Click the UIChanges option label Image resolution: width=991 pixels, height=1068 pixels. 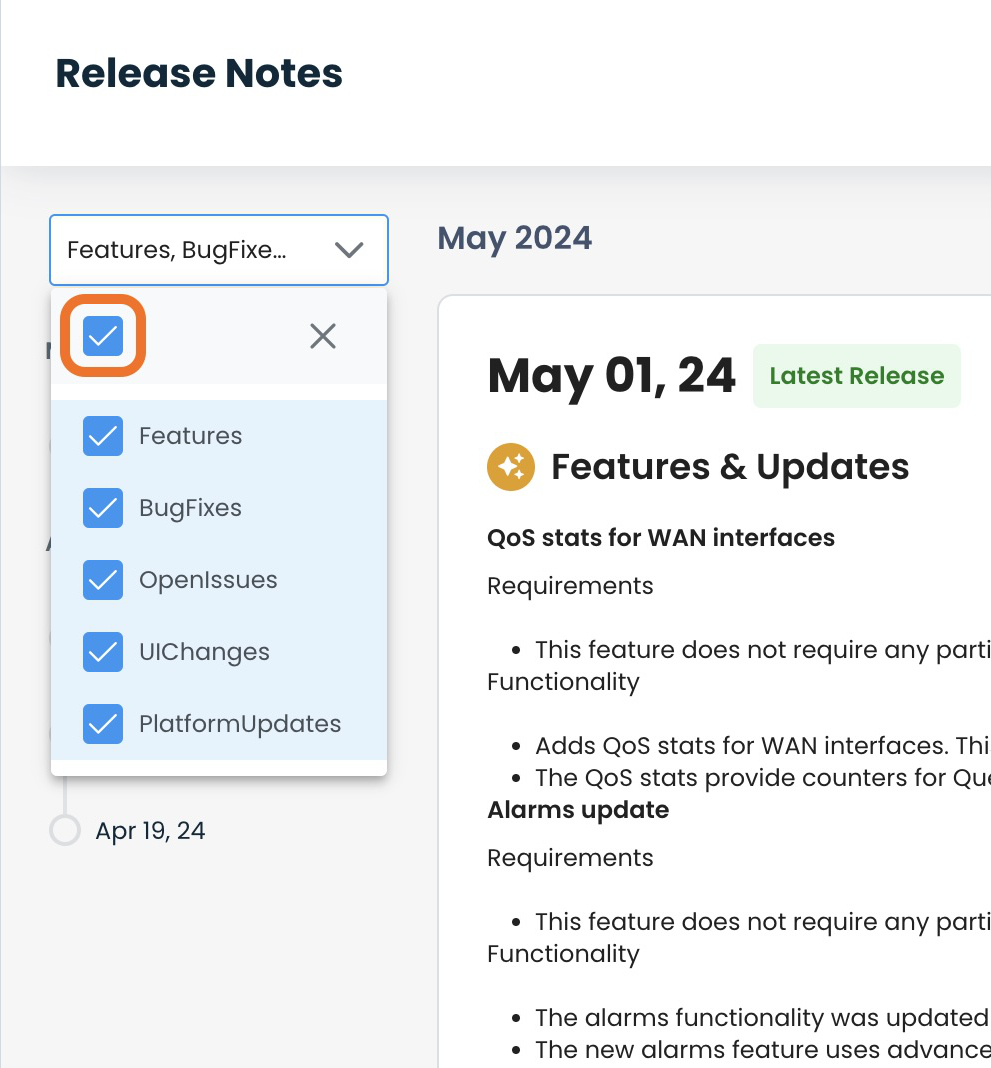click(204, 652)
